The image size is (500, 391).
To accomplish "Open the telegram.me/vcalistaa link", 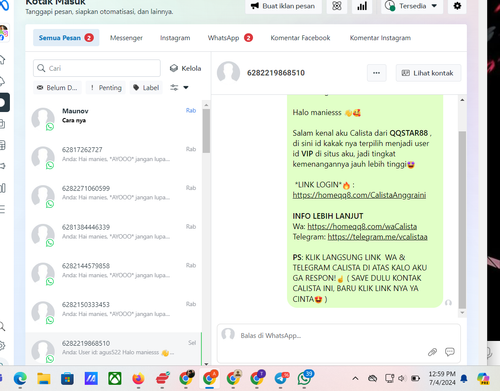I will coord(377,237).
